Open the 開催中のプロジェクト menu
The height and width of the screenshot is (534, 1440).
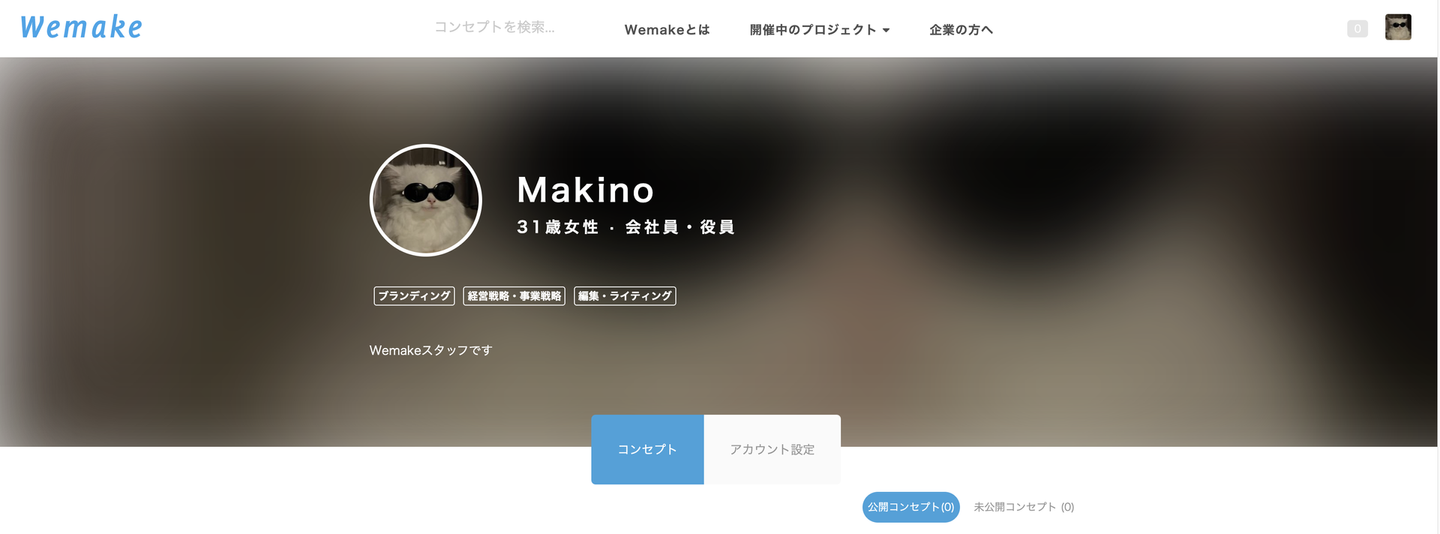point(819,30)
